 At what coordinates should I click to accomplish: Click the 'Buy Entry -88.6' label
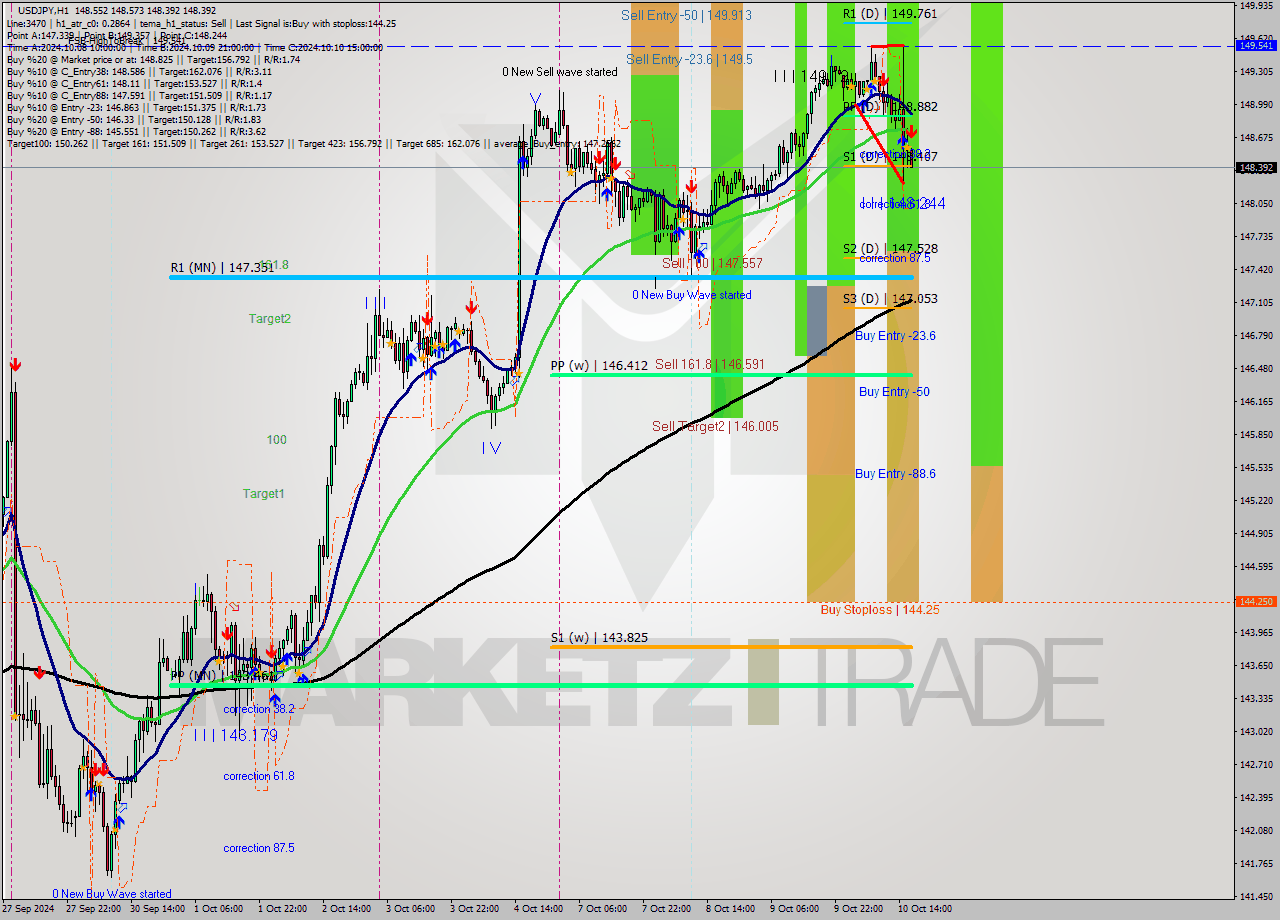(895, 474)
